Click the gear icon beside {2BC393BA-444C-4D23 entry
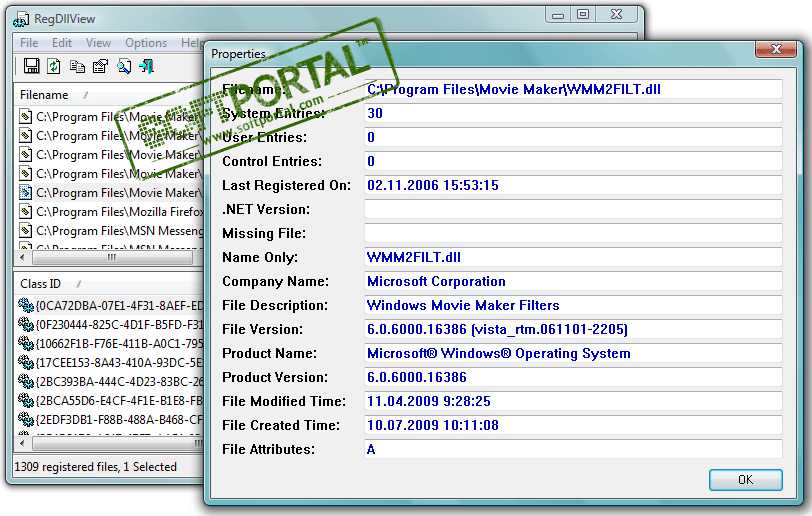The image size is (812, 516). [26, 381]
